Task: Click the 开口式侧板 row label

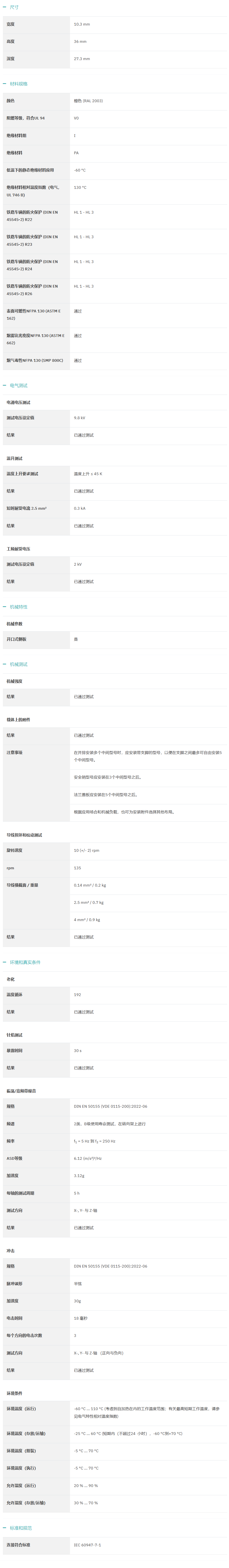Action: pyautogui.click(x=17, y=639)
